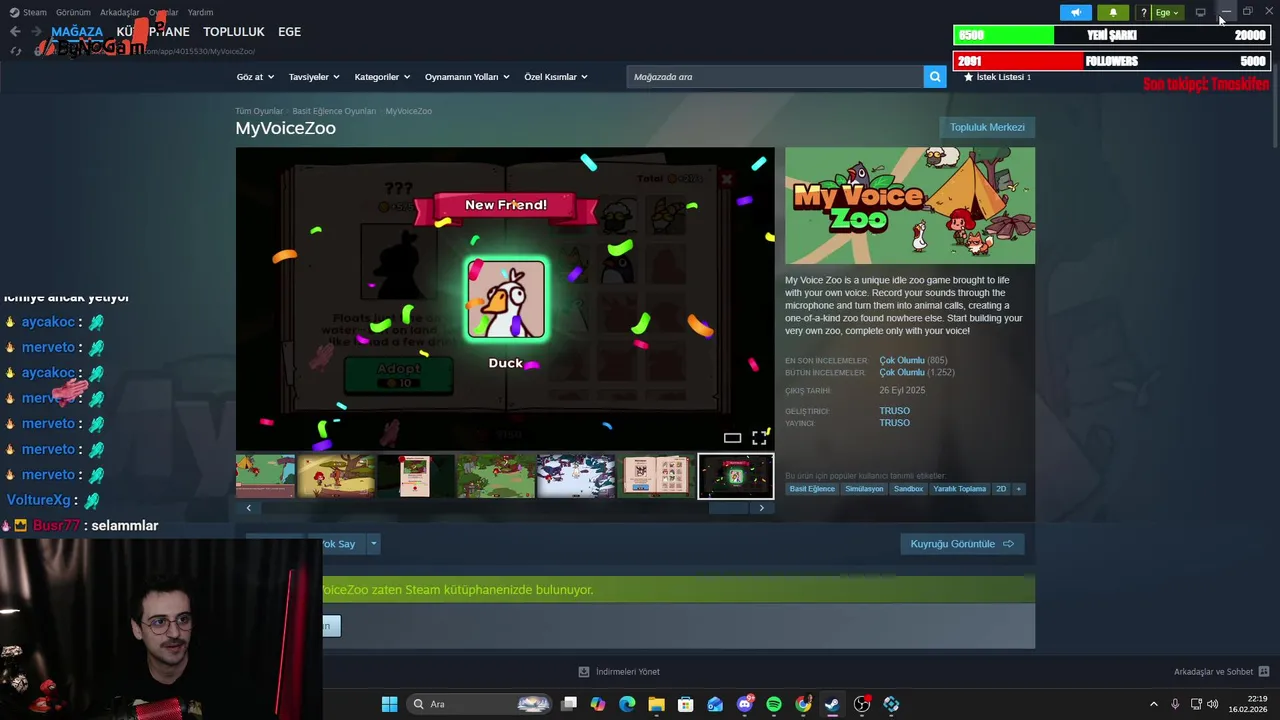Click the speaker volume icon in tray

pos(1213,704)
